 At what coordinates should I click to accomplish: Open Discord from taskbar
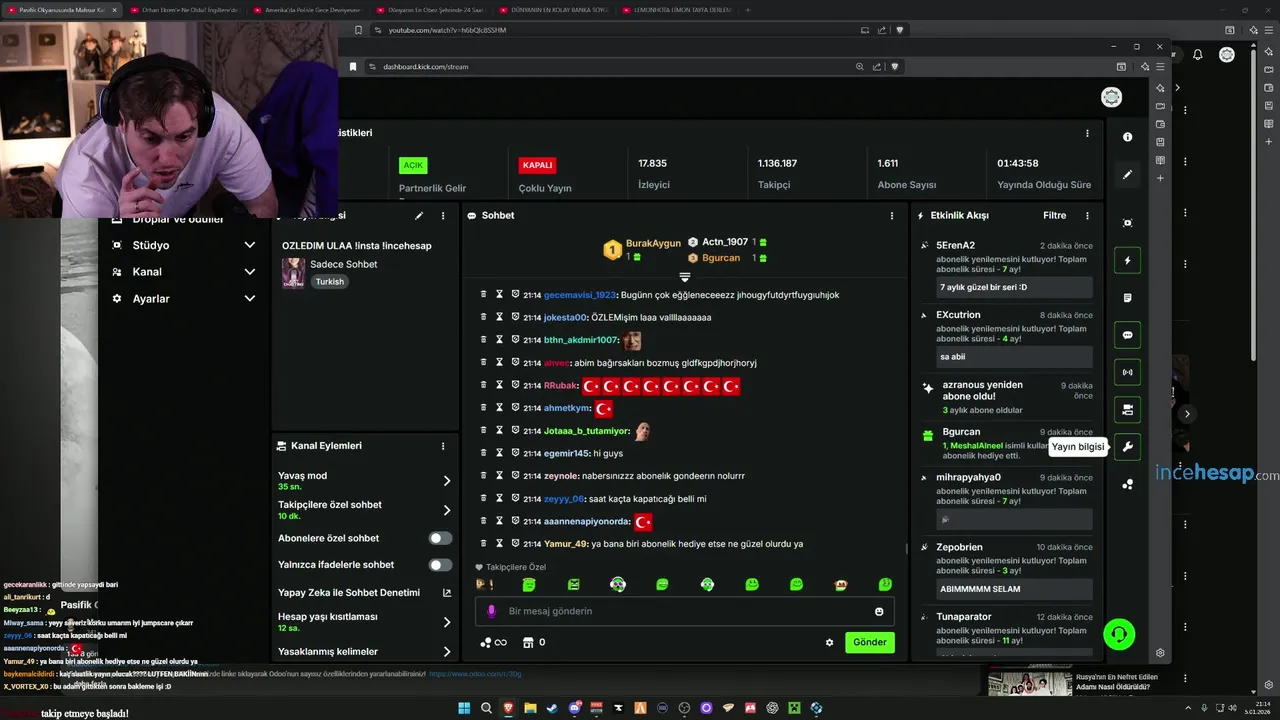574,708
